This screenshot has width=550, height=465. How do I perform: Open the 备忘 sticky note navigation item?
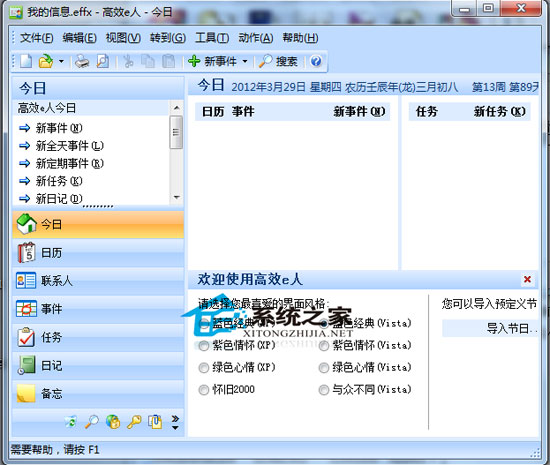98,394
